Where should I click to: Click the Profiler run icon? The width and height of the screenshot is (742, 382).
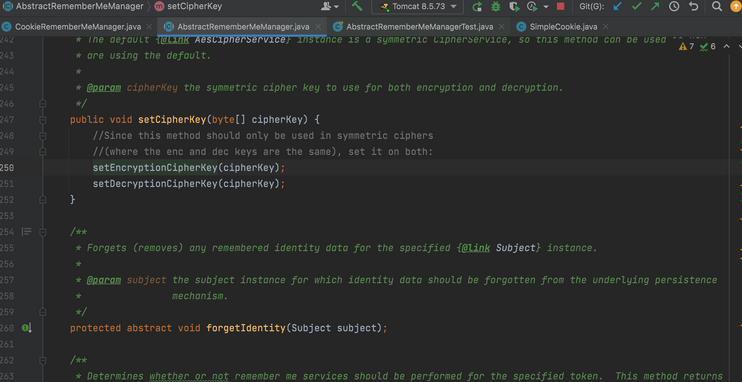[533, 7]
